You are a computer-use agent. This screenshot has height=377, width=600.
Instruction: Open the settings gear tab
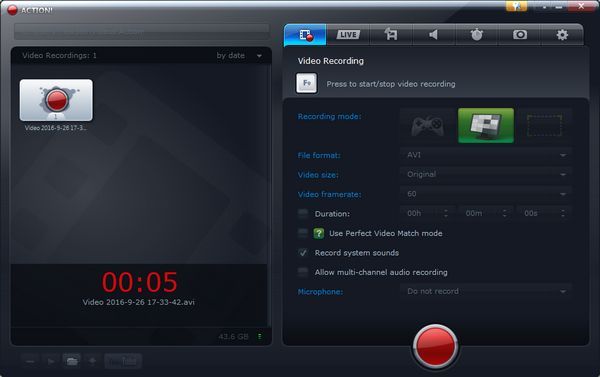tap(562, 35)
